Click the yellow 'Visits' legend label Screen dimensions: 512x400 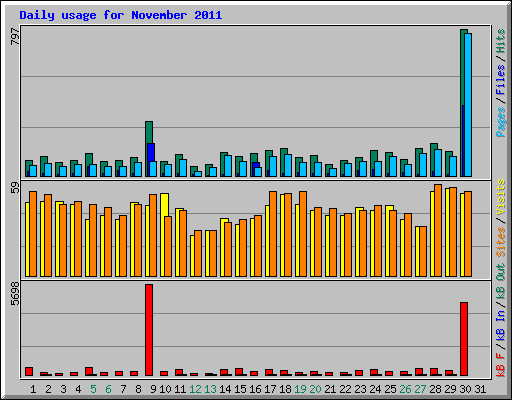(x=500, y=198)
